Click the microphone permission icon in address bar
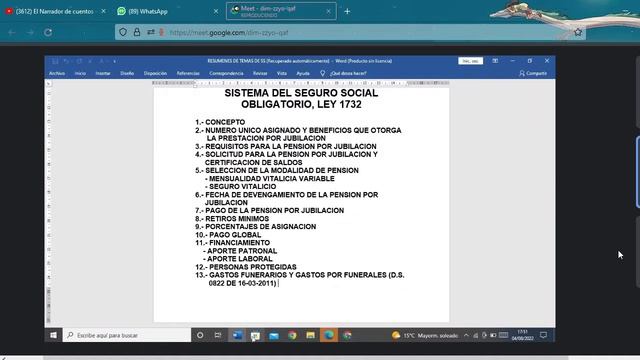The height and width of the screenshot is (360, 640). [x=162, y=32]
